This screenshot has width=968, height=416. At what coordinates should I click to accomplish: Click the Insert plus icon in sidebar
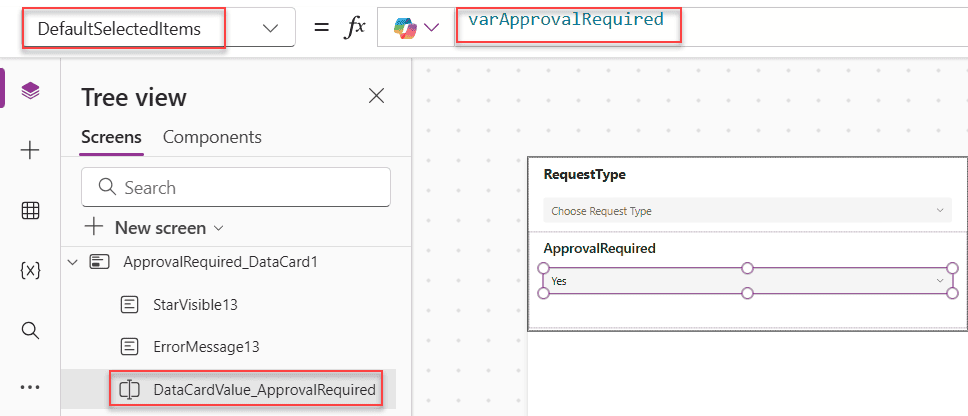(x=30, y=151)
